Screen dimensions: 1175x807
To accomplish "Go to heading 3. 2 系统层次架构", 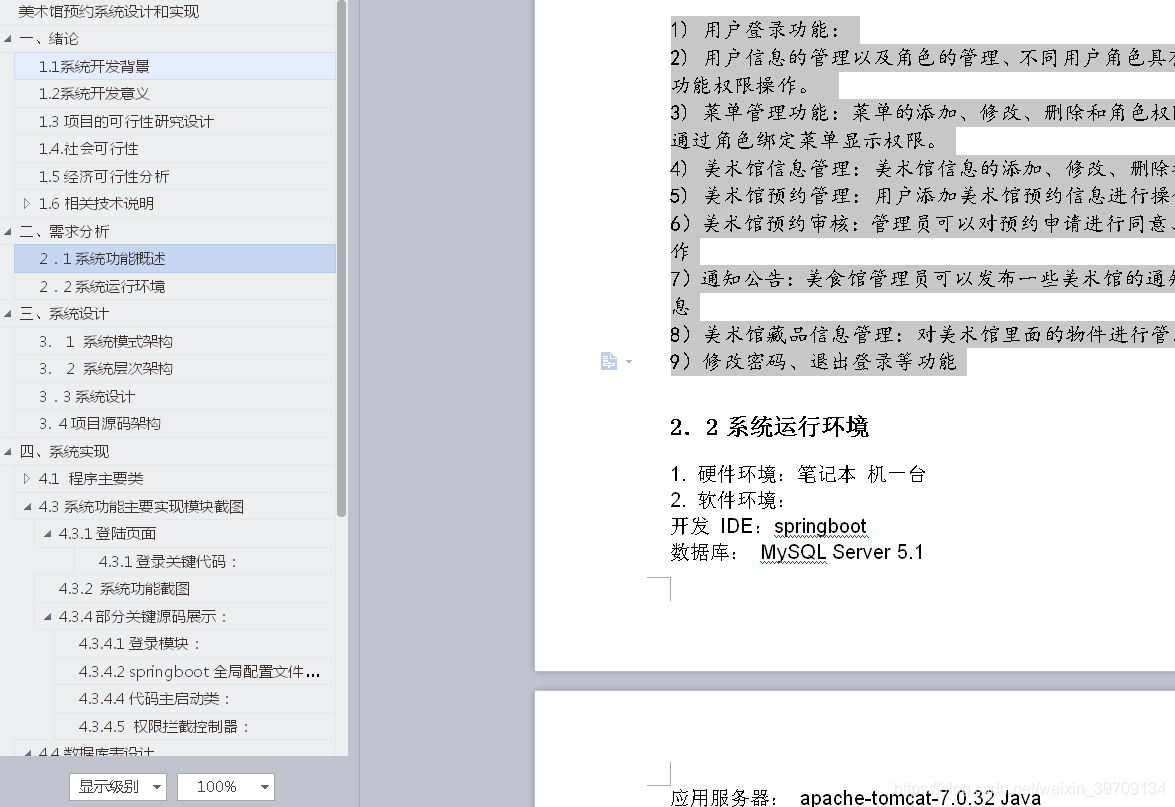I will coord(175,368).
